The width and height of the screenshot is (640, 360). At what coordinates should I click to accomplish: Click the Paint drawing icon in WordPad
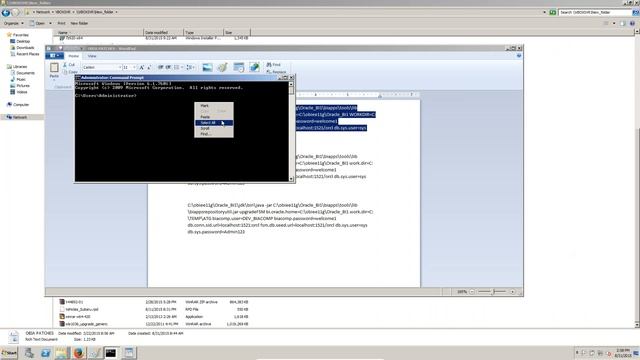222,67
